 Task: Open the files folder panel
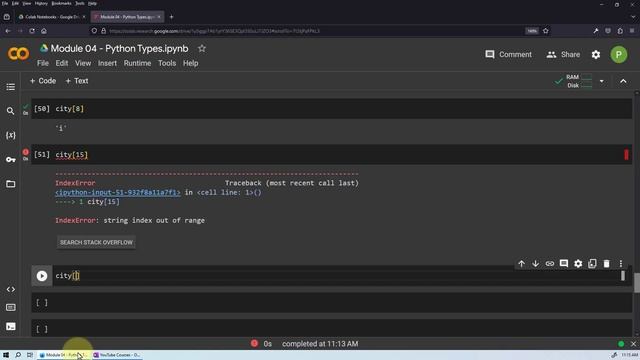pos(11,184)
